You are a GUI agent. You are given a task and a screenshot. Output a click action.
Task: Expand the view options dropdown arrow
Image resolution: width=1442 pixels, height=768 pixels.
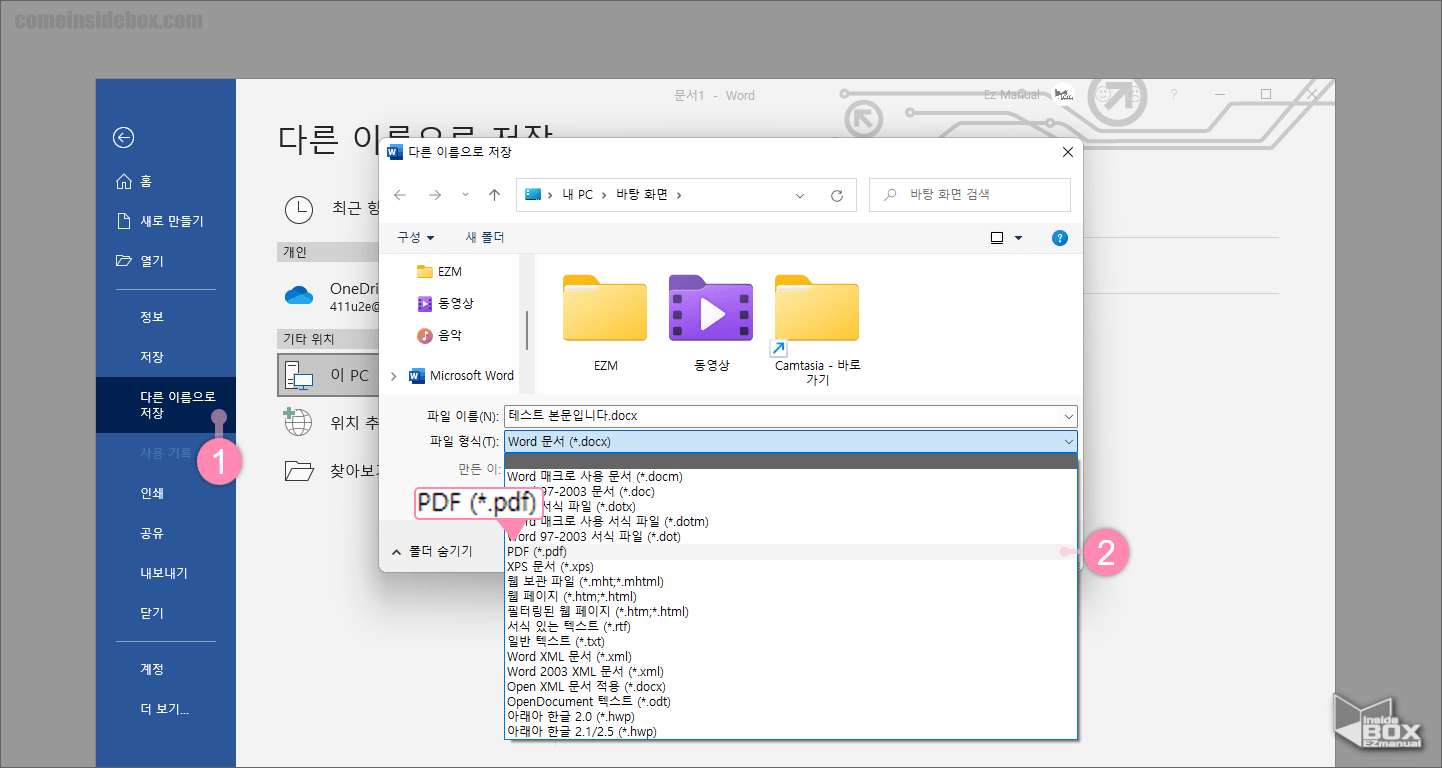pos(1019,238)
